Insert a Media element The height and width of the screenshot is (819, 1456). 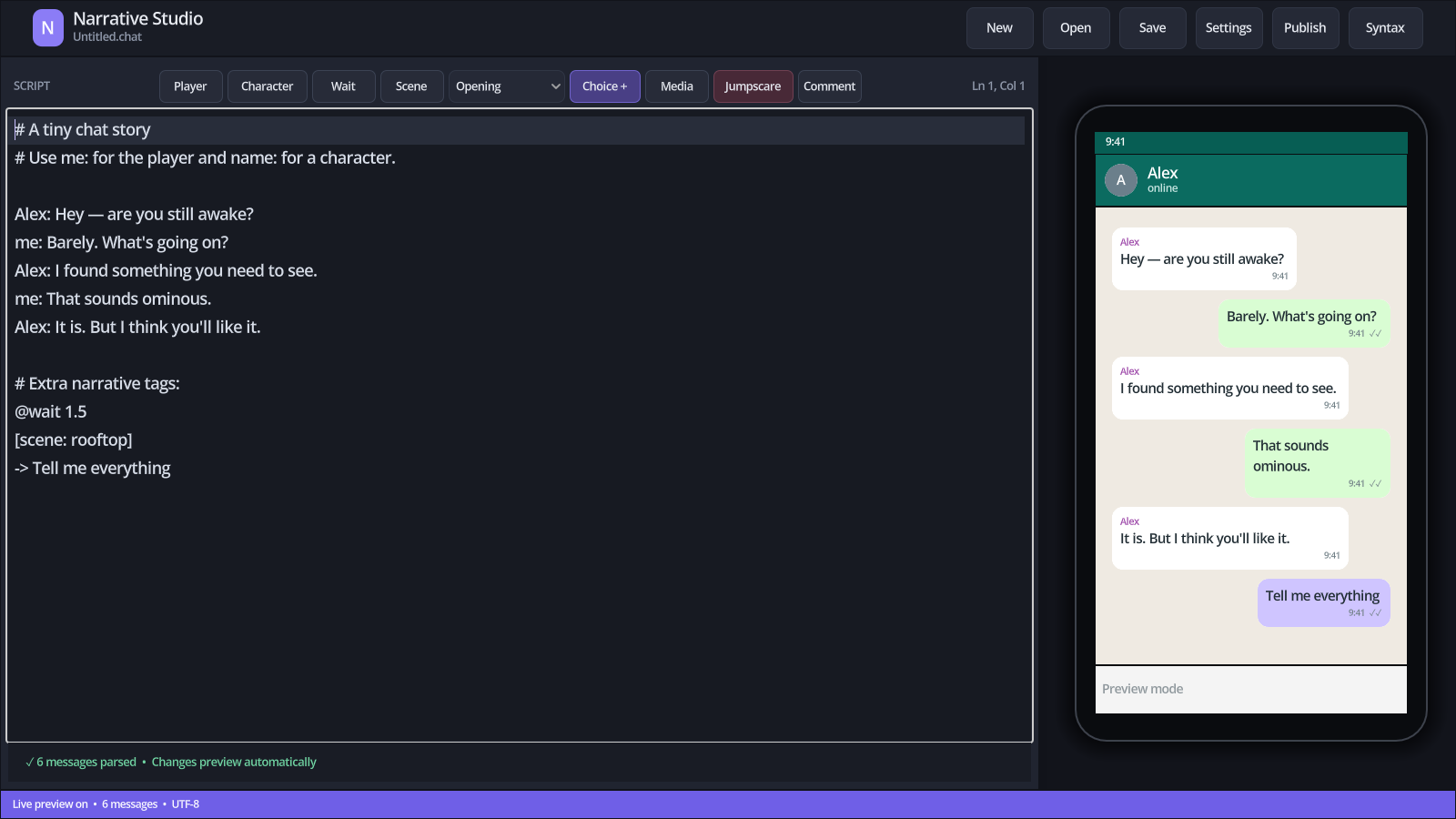point(677,86)
